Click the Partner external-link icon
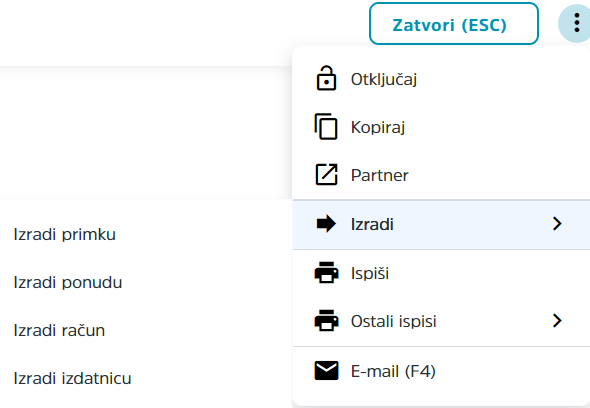The height and width of the screenshot is (408, 590). click(326, 175)
